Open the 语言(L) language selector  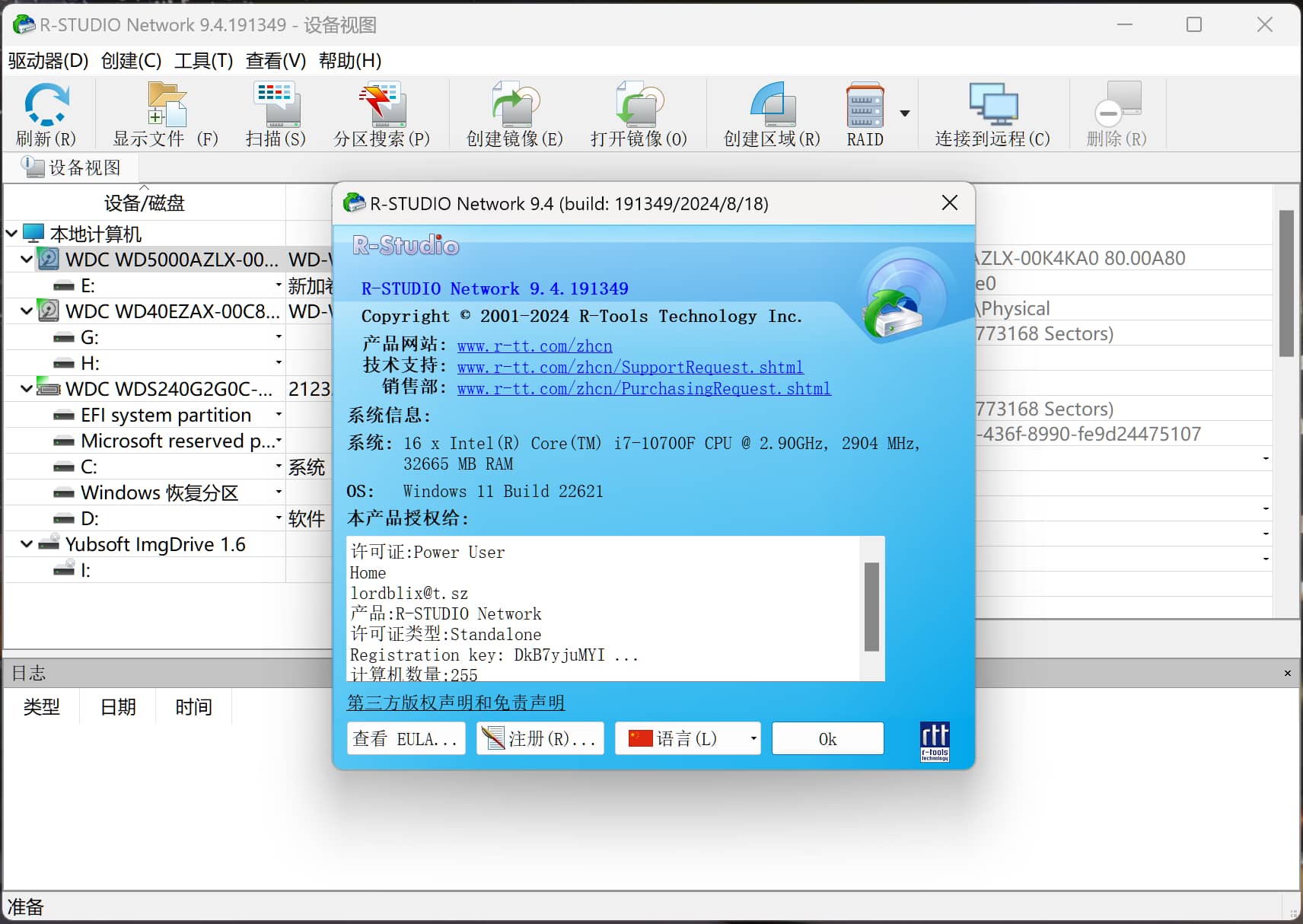[x=686, y=738]
